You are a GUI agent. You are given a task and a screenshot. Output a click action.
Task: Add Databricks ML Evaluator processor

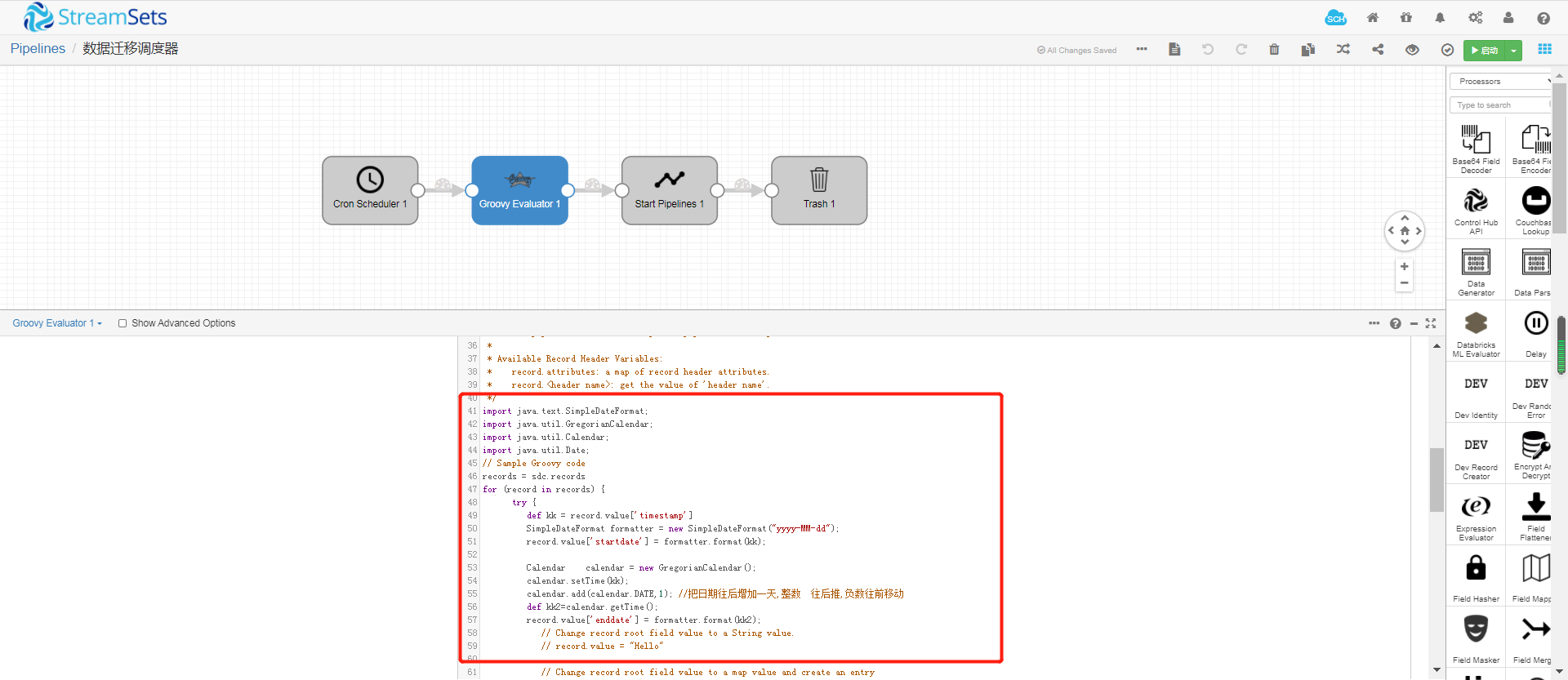(x=1476, y=333)
